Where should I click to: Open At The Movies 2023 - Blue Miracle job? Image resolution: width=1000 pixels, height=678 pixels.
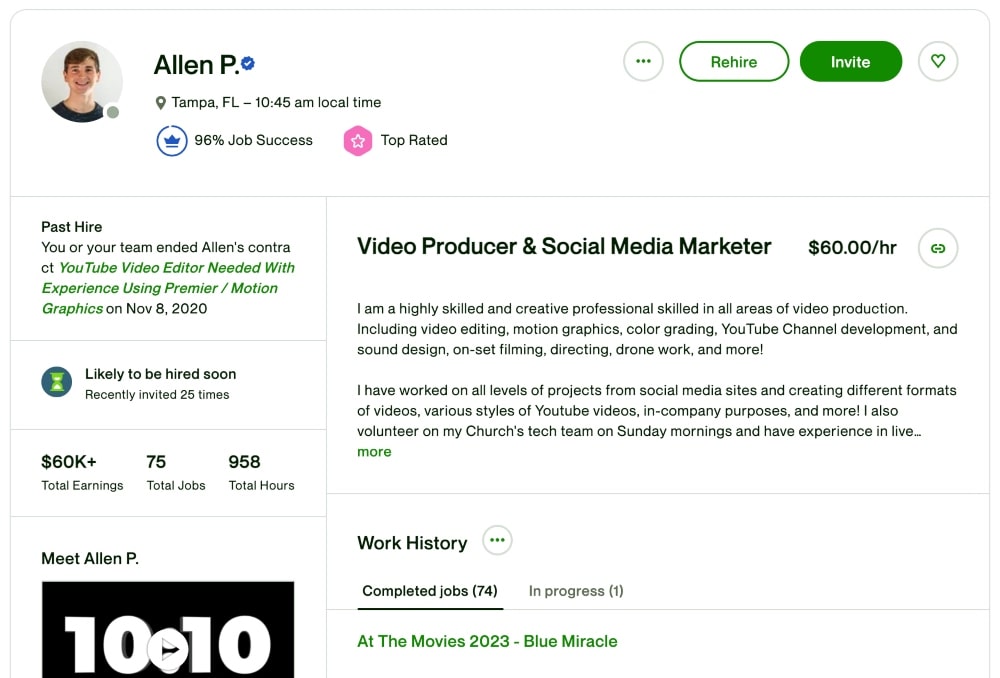coord(487,641)
